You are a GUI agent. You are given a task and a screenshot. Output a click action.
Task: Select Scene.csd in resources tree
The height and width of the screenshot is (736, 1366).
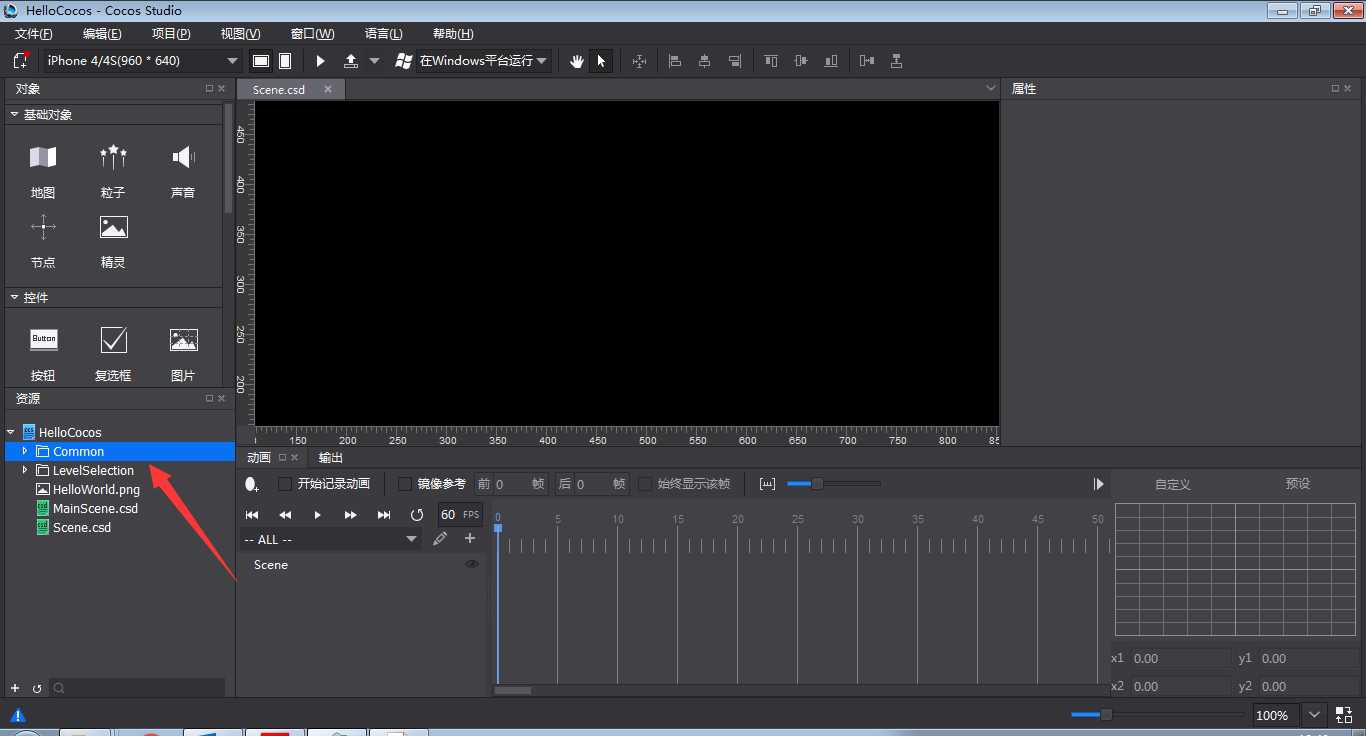point(73,527)
